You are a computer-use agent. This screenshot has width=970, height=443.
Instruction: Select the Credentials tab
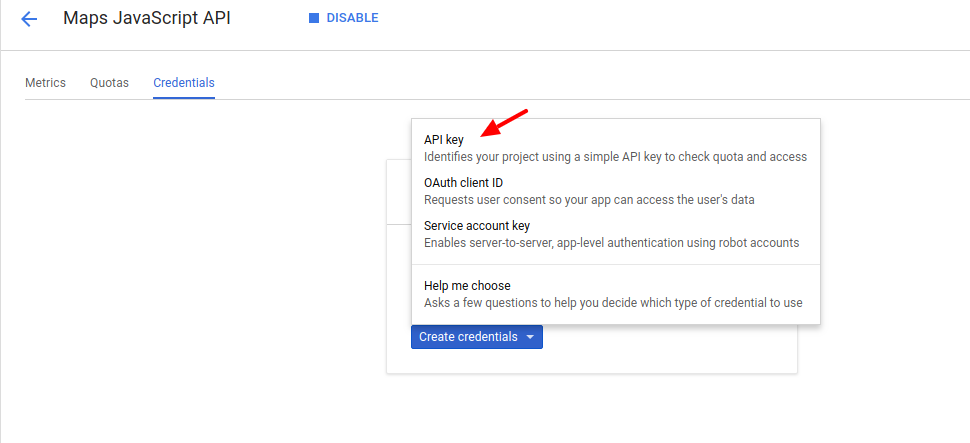tap(184, 83)
